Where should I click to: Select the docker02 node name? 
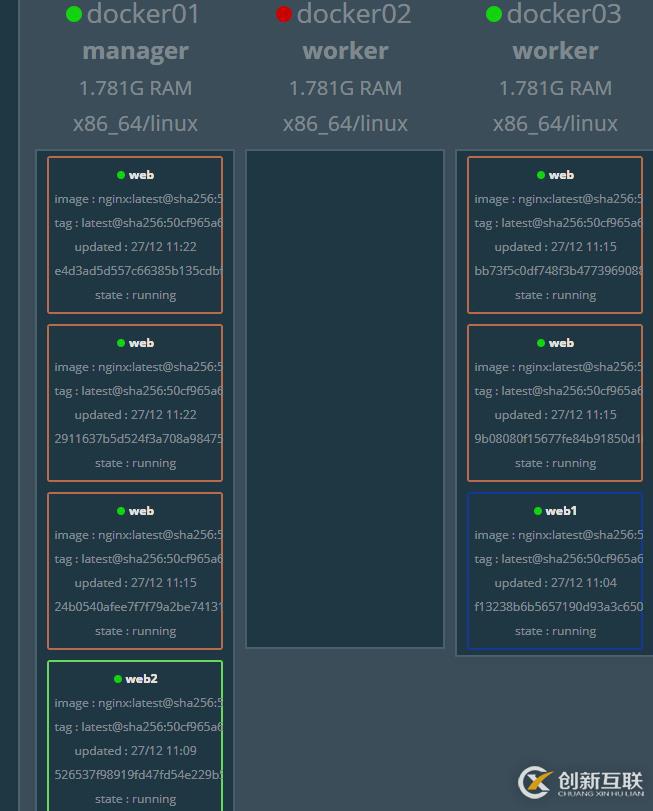pos(354,14)
